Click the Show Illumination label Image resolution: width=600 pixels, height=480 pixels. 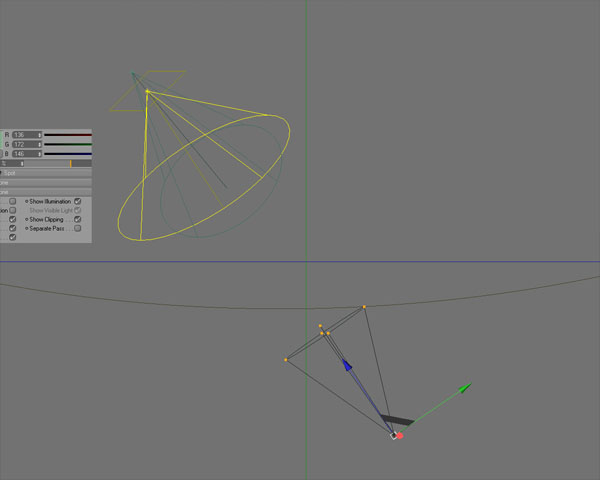50,201
